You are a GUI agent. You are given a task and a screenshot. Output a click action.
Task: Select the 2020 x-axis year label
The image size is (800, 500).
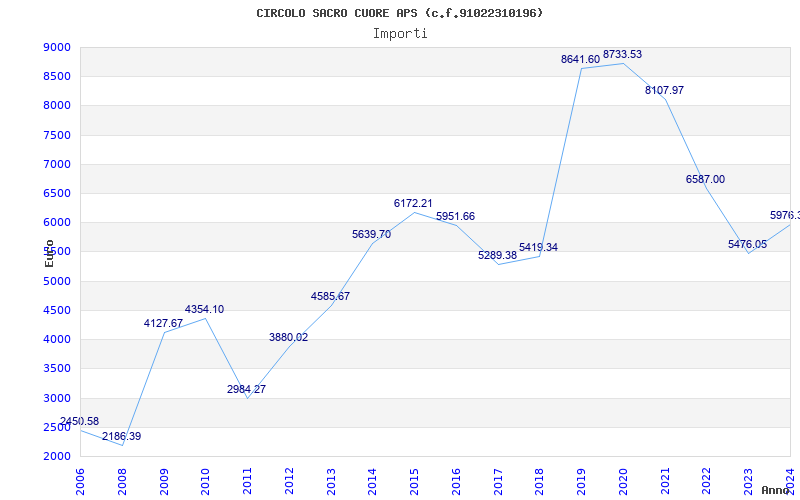click(623, 482)
